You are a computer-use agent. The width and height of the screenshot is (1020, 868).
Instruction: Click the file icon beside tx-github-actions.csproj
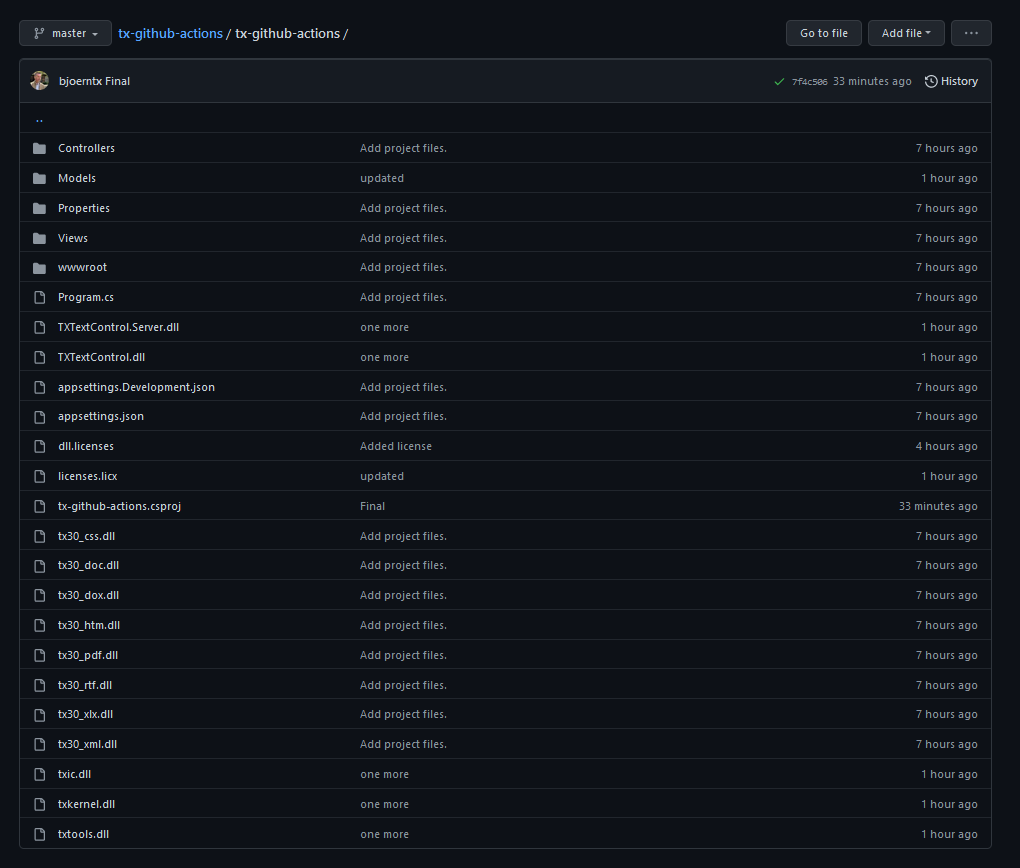pos(40,506)
